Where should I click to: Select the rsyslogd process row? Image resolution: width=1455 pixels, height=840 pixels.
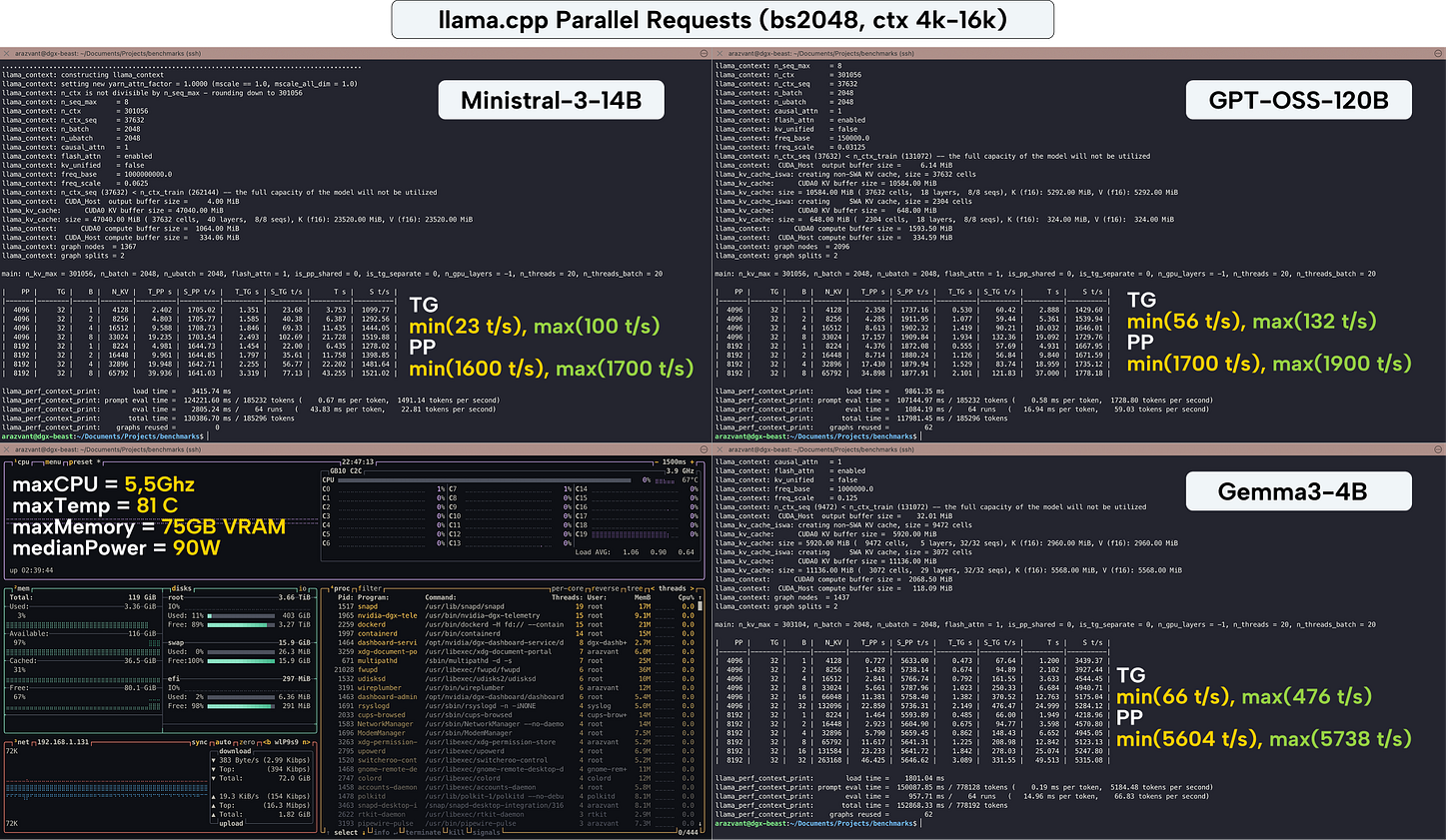pos(515,705)
